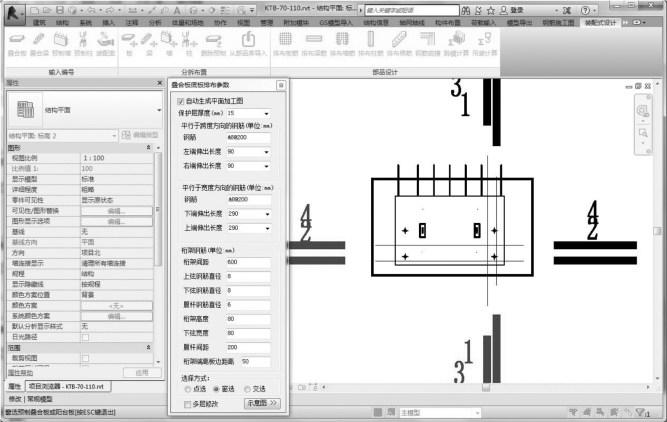Click the 编辑 button for 图形显示选项
667x422 pixels.
tap(117, 222)
